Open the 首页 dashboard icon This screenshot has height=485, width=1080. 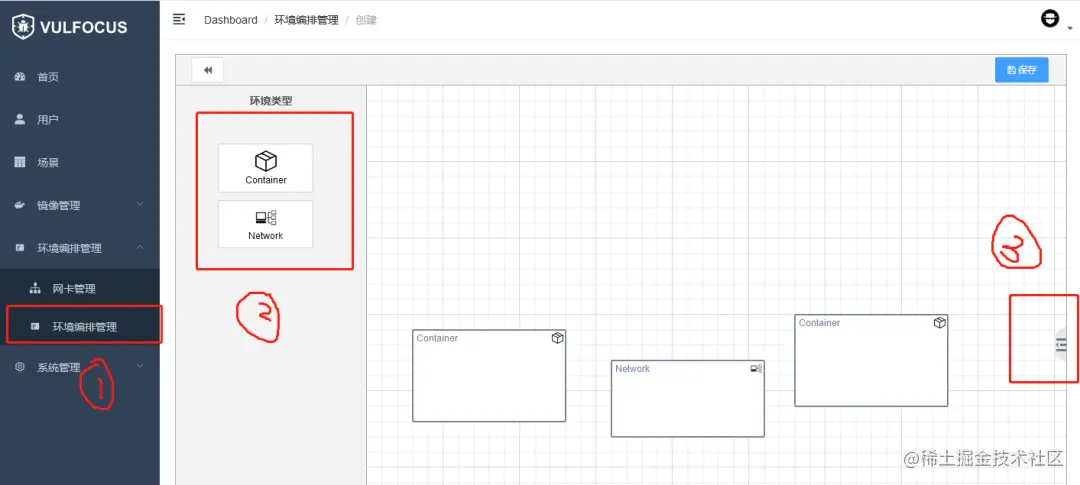(x=20, y=76)
